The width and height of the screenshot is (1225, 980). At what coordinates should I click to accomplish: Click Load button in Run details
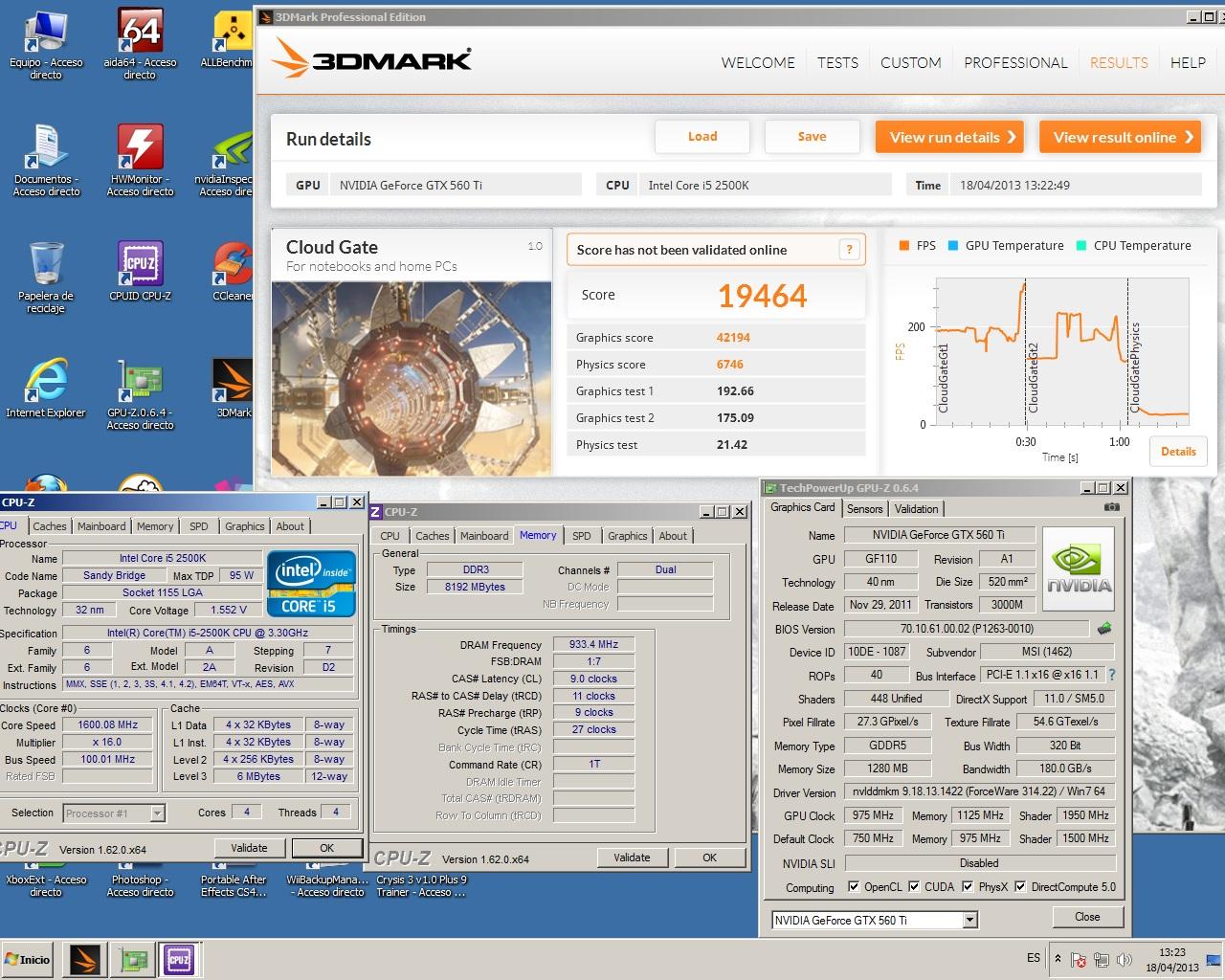pos(702,137)
